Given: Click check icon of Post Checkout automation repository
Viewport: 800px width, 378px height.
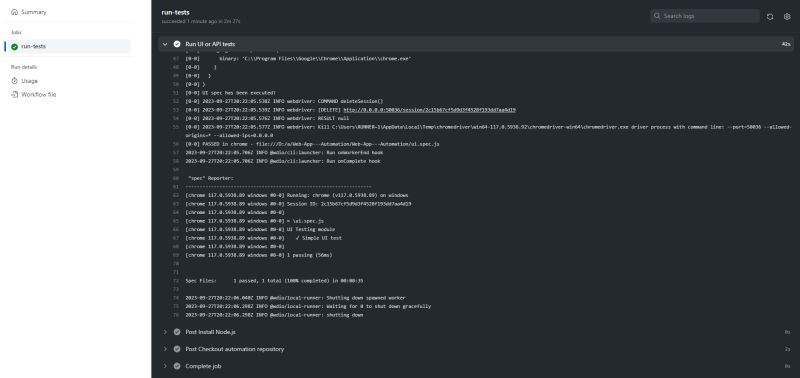Looking at the screenshot, I should (177, 349).
